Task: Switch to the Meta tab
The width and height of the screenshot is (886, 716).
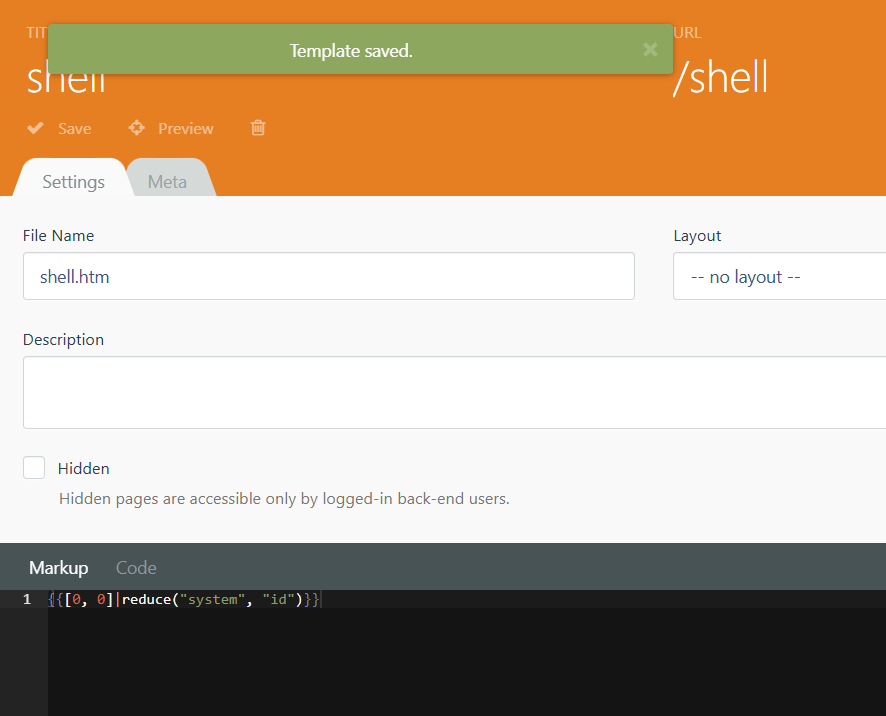Action: pos(167,181)
